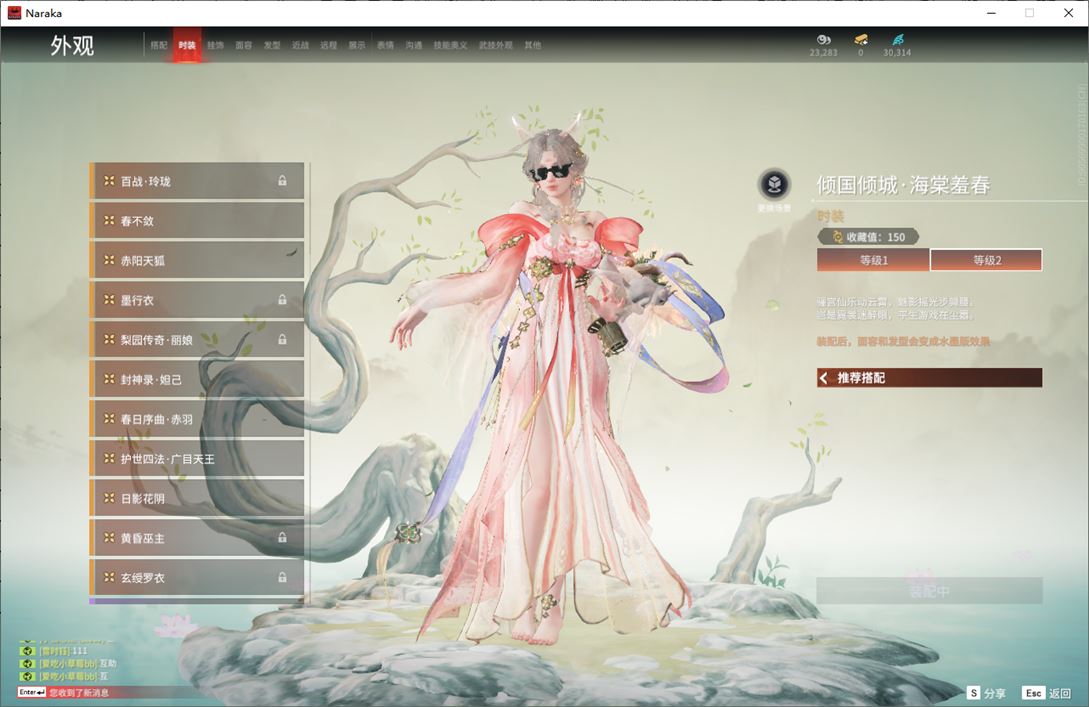The height and width of the screenshot is (707, 1089).
Task: Click the Naraka app icon in title bar
Action: click(14, 13)
